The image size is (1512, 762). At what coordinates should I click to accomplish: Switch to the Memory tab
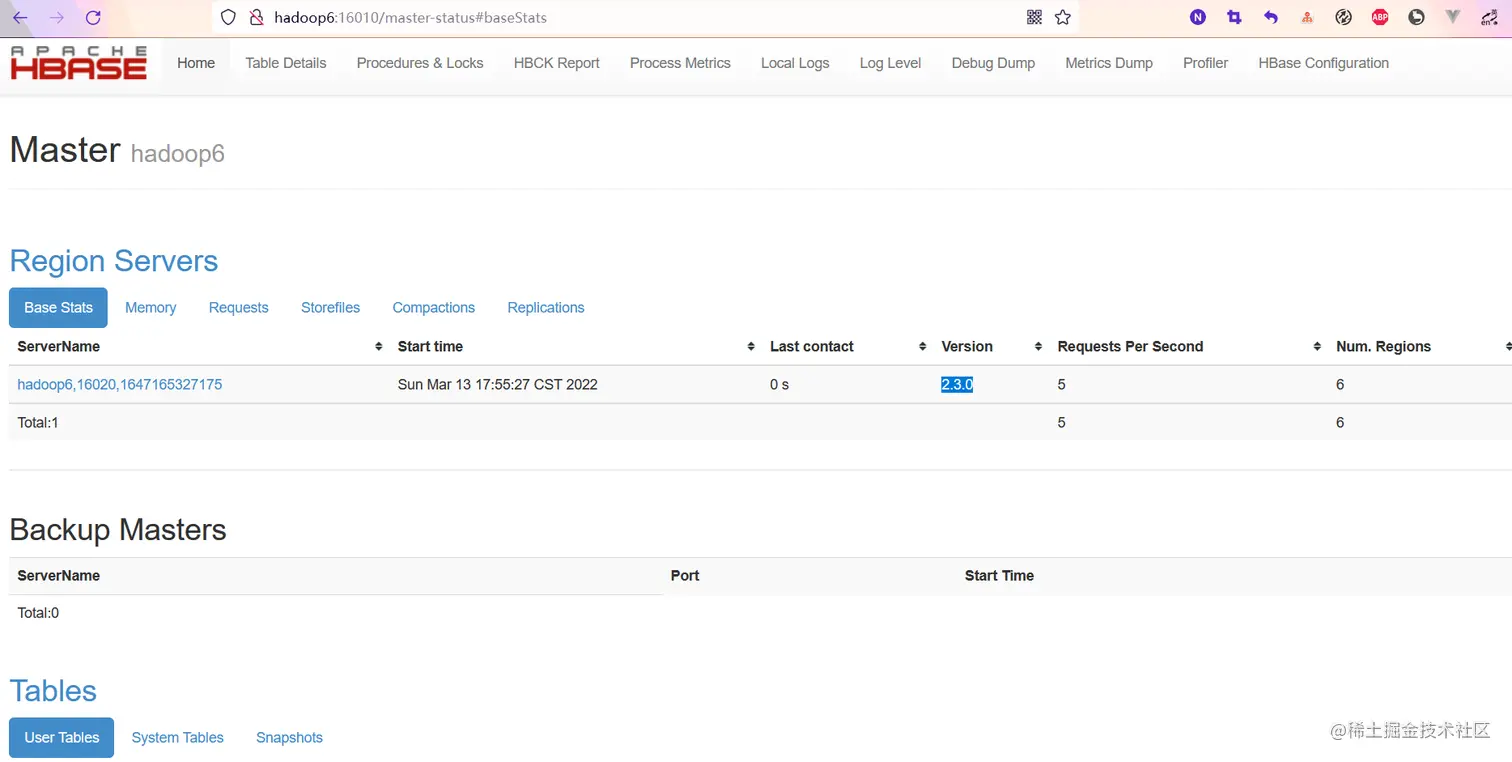(151, 308)
